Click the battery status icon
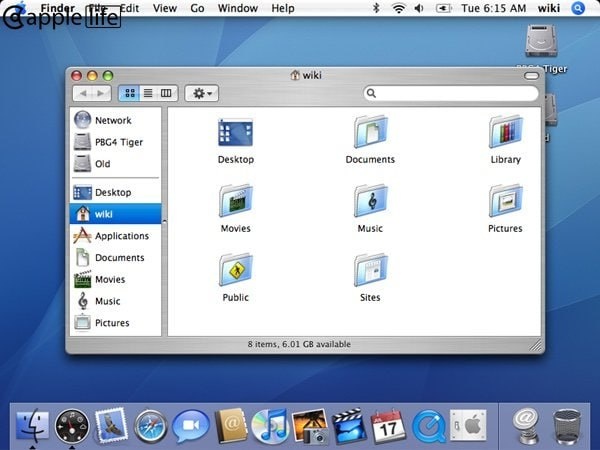 click(x=443, y=8)
